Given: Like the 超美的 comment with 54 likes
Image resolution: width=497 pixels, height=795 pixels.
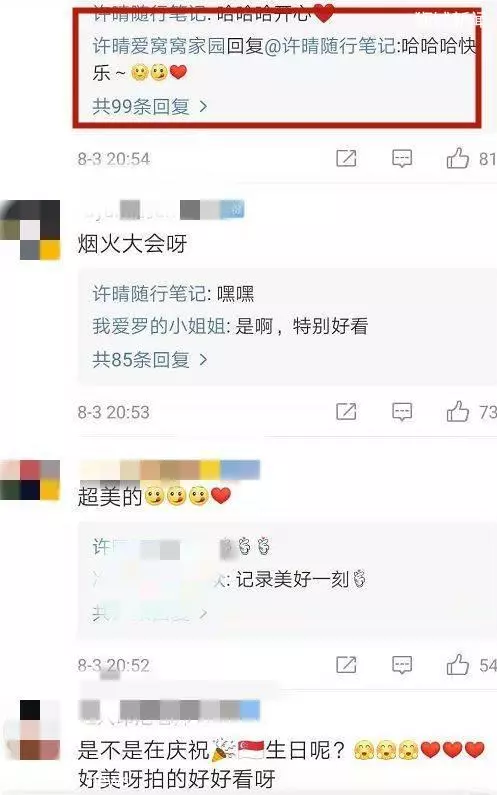Looking at the screenshot, I should [x=457, y=664].
